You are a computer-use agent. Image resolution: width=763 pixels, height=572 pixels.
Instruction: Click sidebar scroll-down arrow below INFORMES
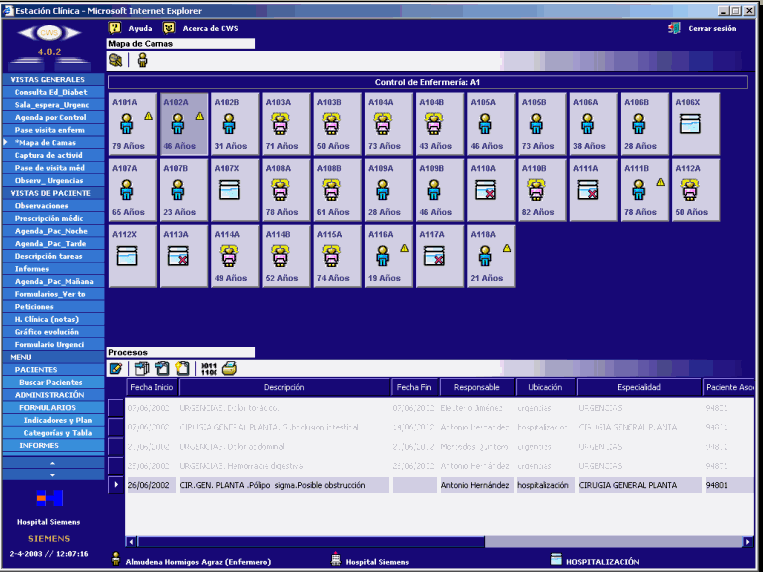coord(53,475)
